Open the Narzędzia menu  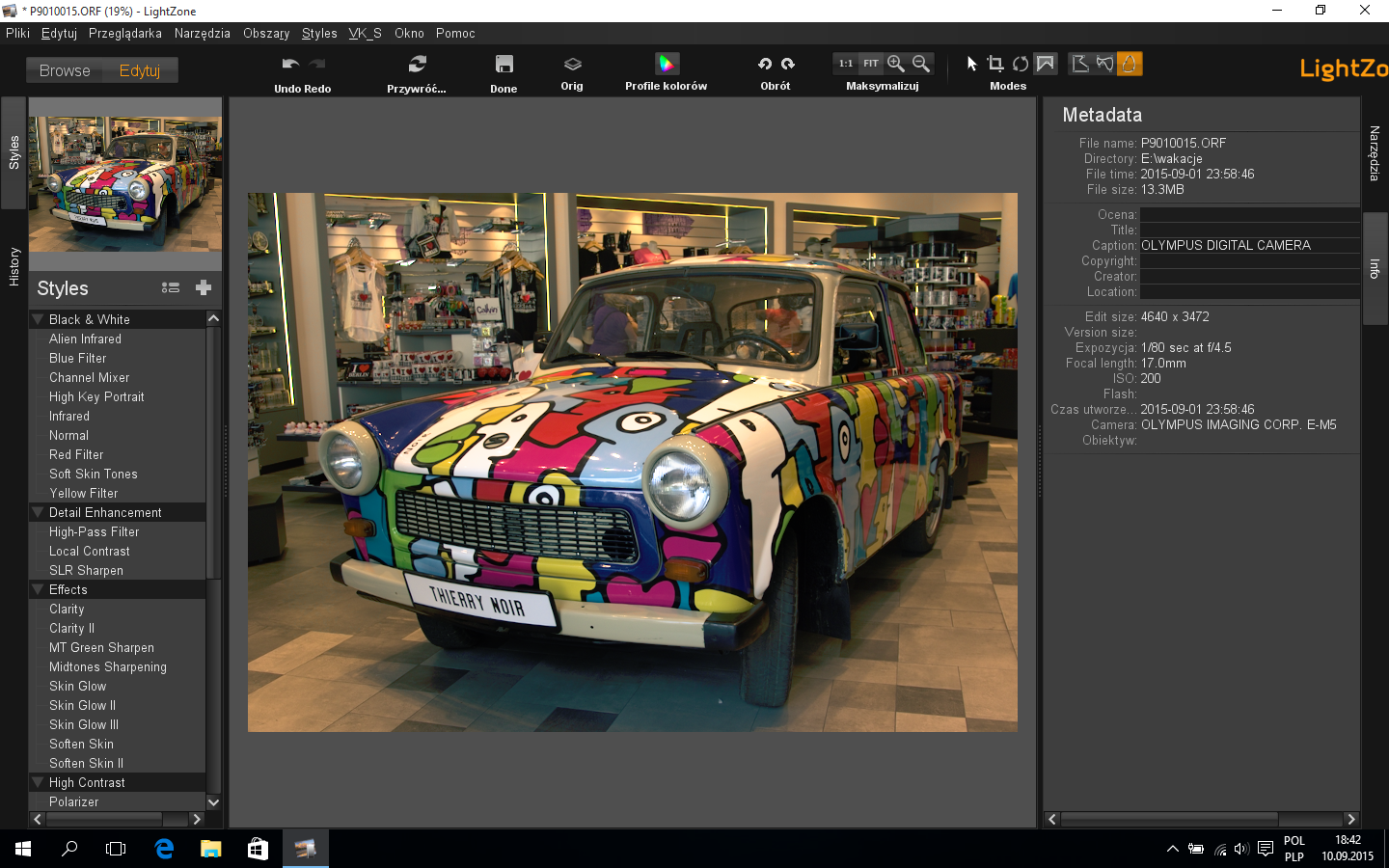pos(203,33)
